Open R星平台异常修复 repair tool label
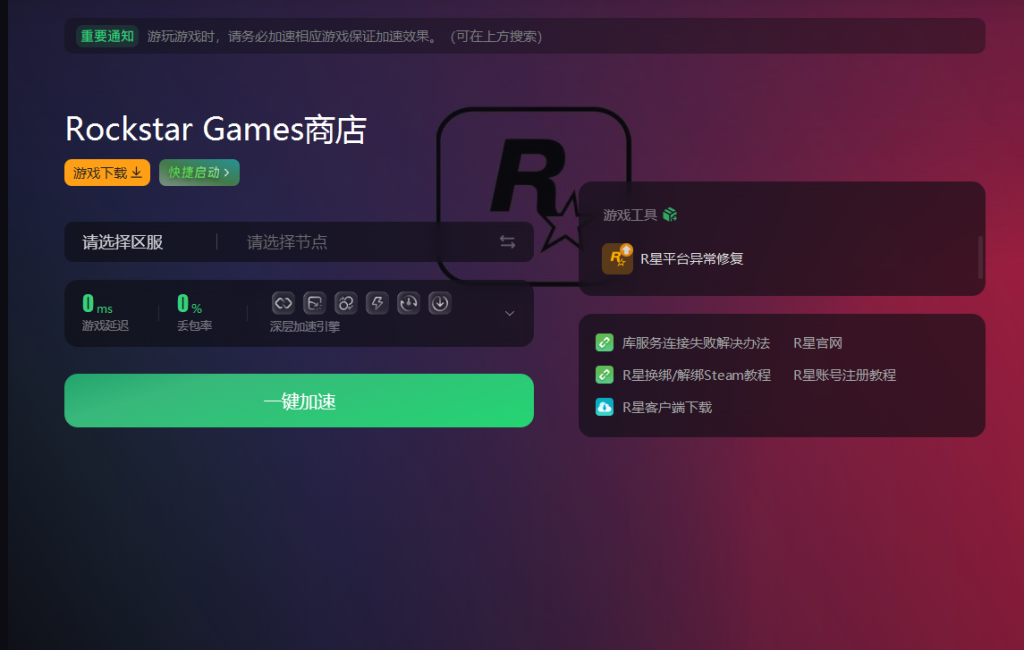 click(x=692, y=259)
